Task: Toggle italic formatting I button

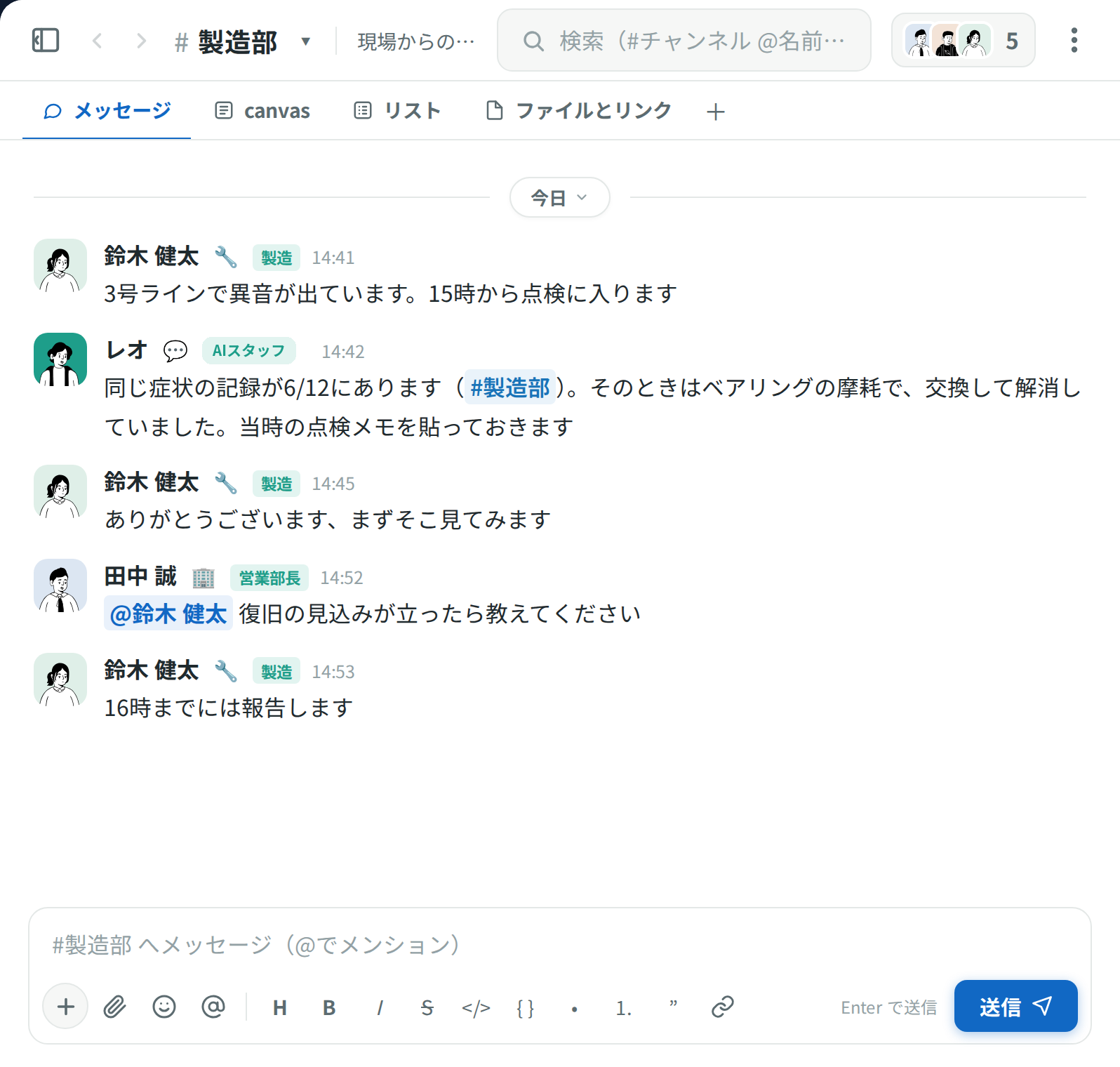Action: point(380,1008)
